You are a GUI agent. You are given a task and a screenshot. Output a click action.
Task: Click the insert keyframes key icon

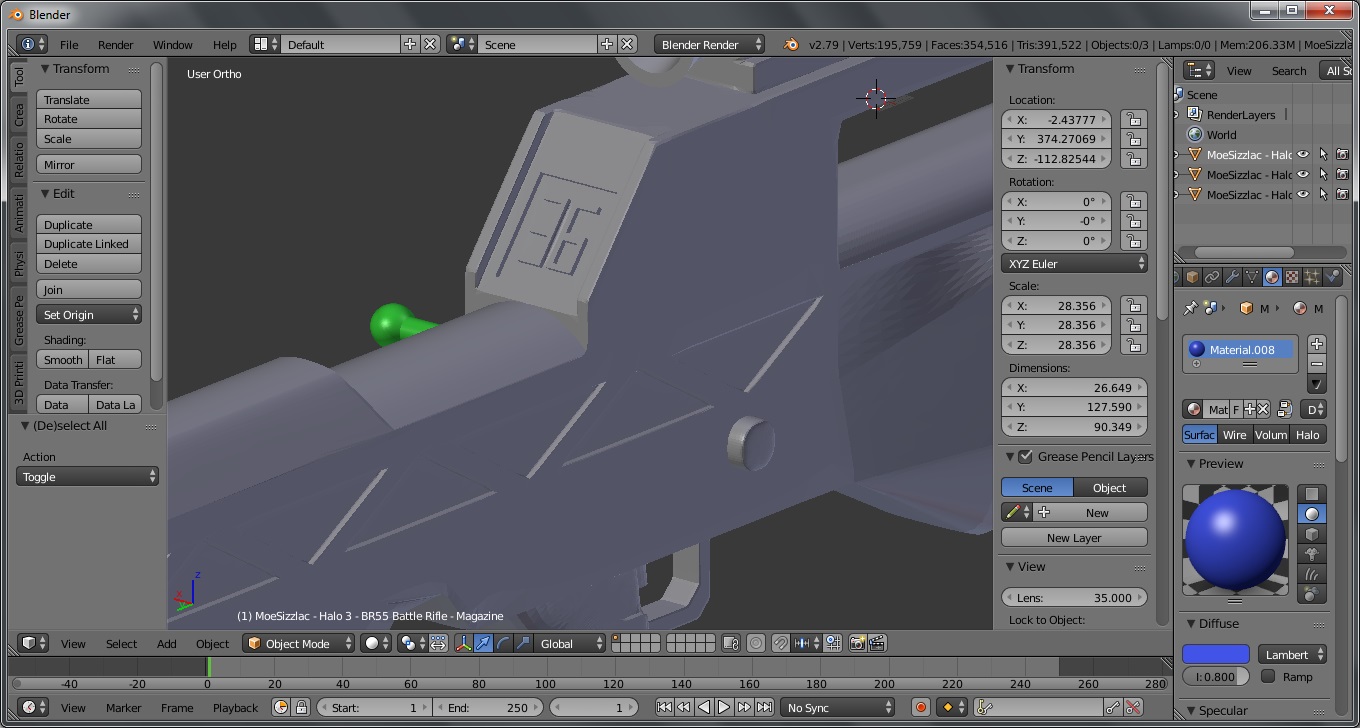(x=1113, y=708)
